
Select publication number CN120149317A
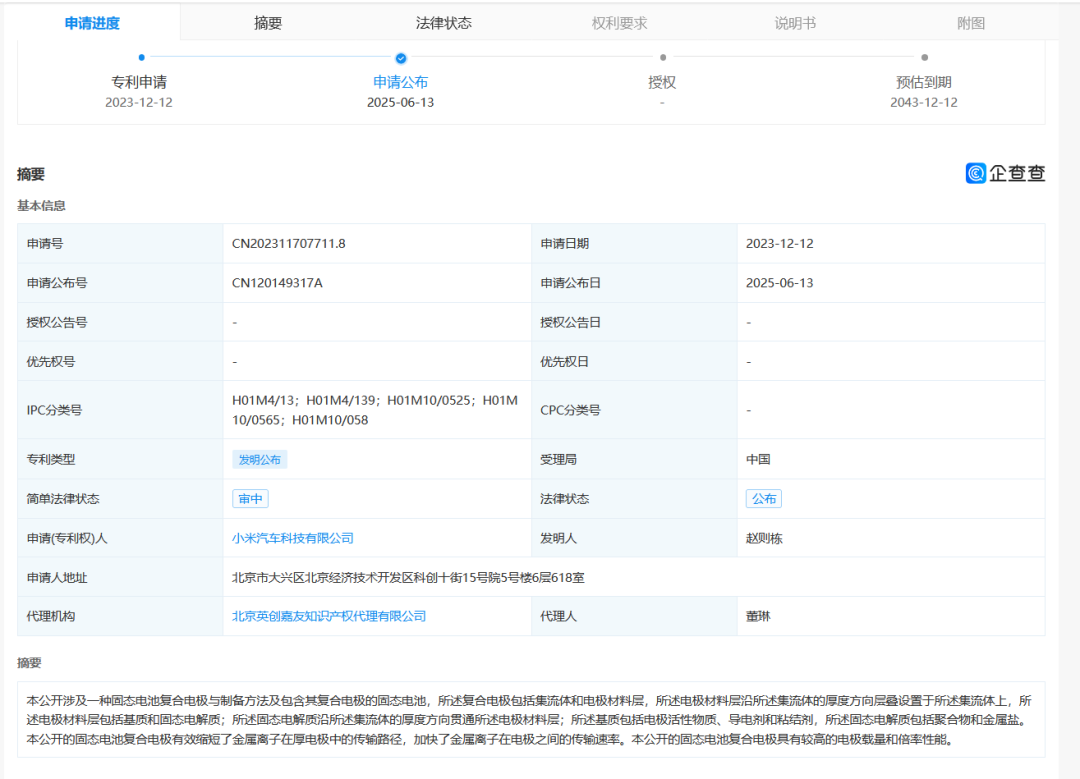click(277, 282)
